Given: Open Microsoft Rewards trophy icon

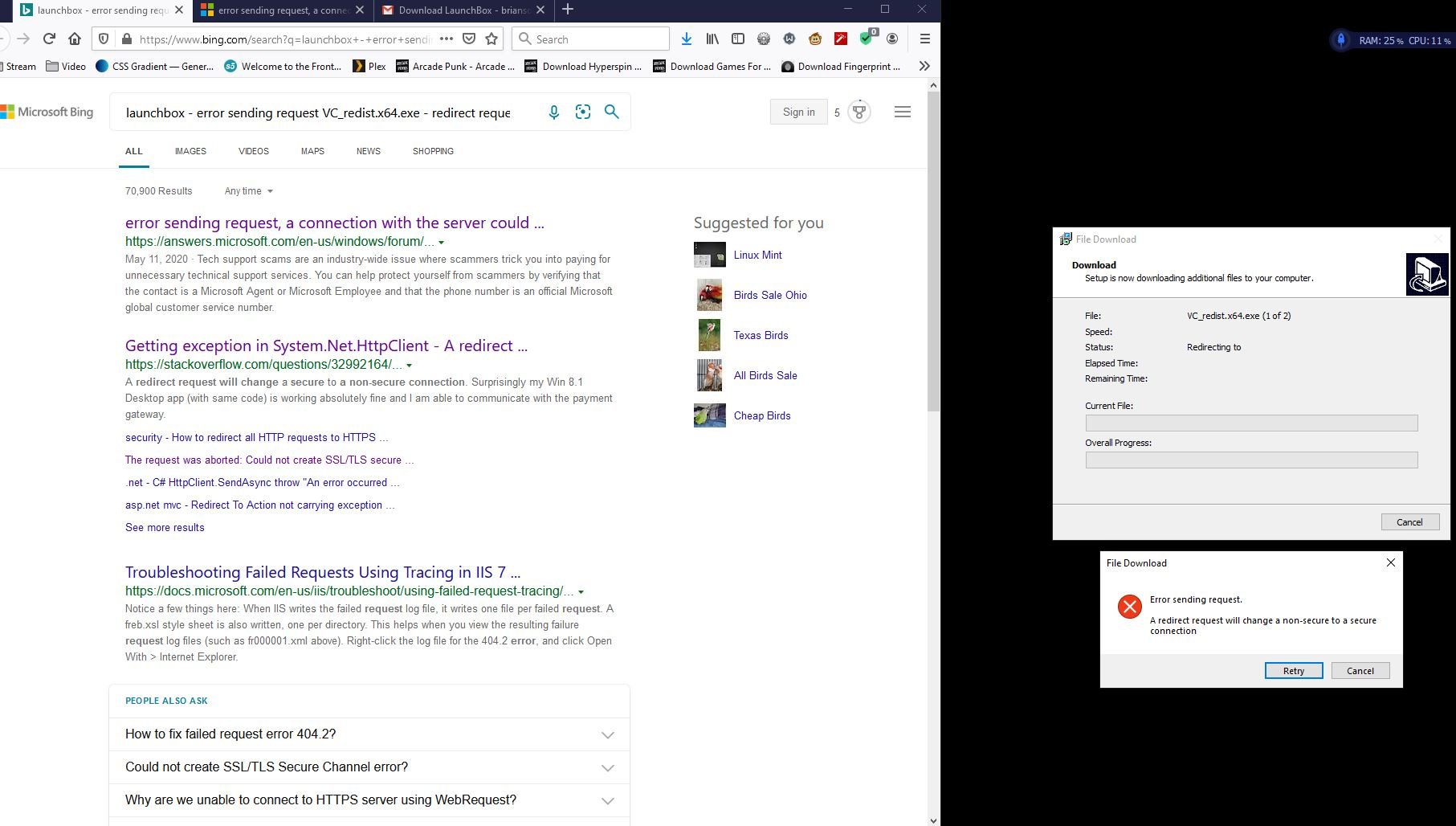Looking at the screenshot, I should tap(859, 112).
